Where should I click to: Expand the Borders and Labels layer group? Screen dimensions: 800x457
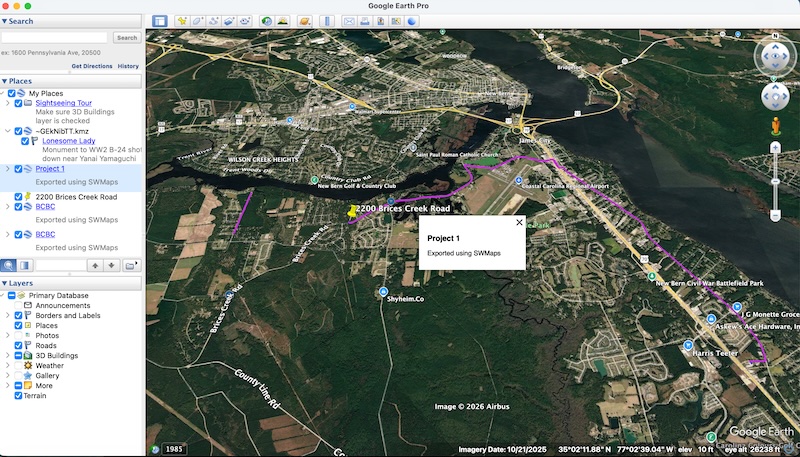tap(8, 316)
